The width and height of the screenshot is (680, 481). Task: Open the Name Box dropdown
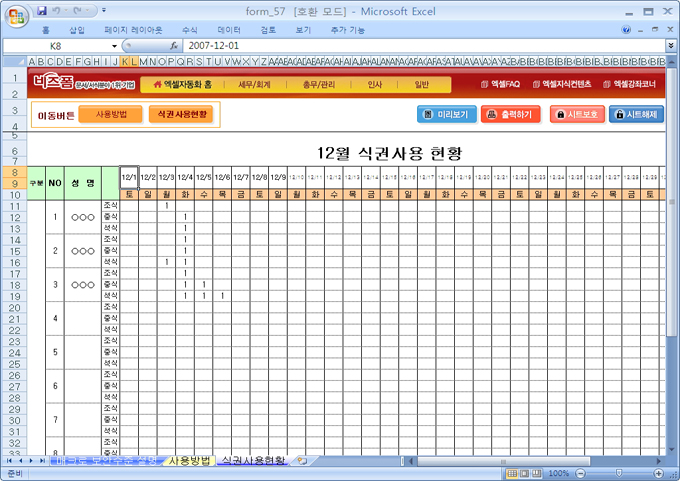[114, 46]
